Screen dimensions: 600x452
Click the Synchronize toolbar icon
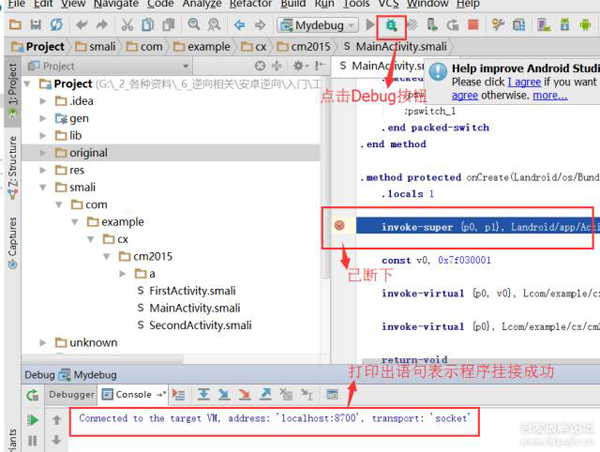pos(56,25)
